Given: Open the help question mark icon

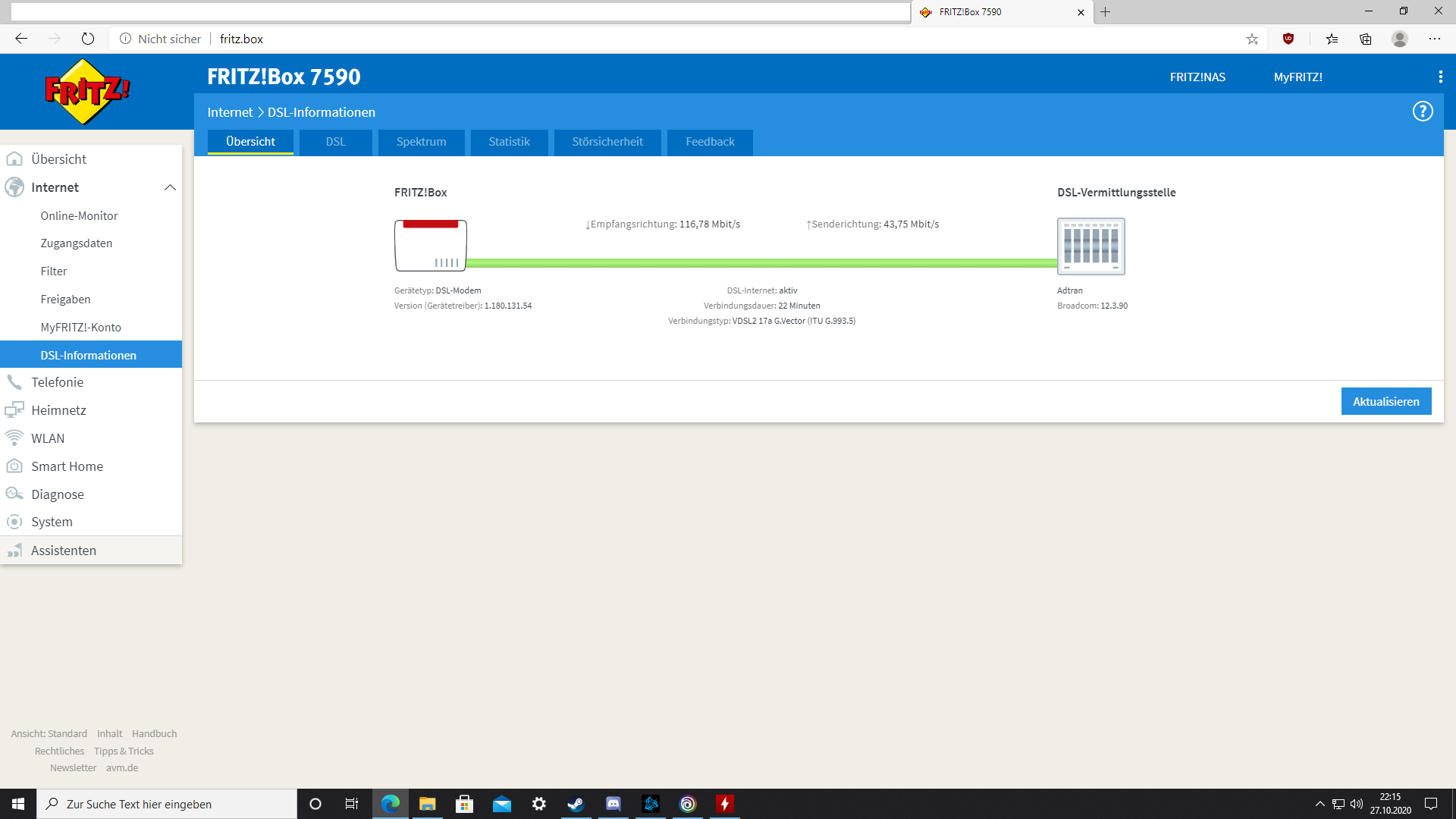Looking at the screenshot, I should 1422,111.
